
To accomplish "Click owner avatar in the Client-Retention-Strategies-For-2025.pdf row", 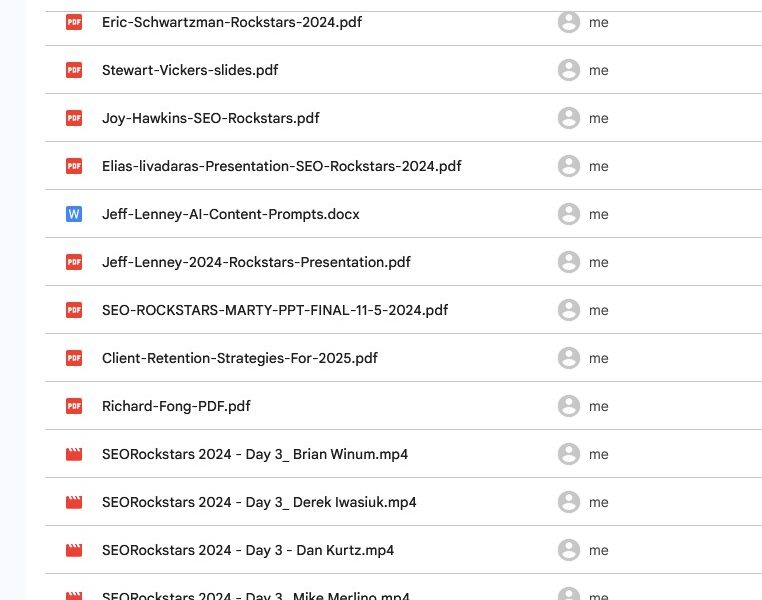I will point(569,358).
